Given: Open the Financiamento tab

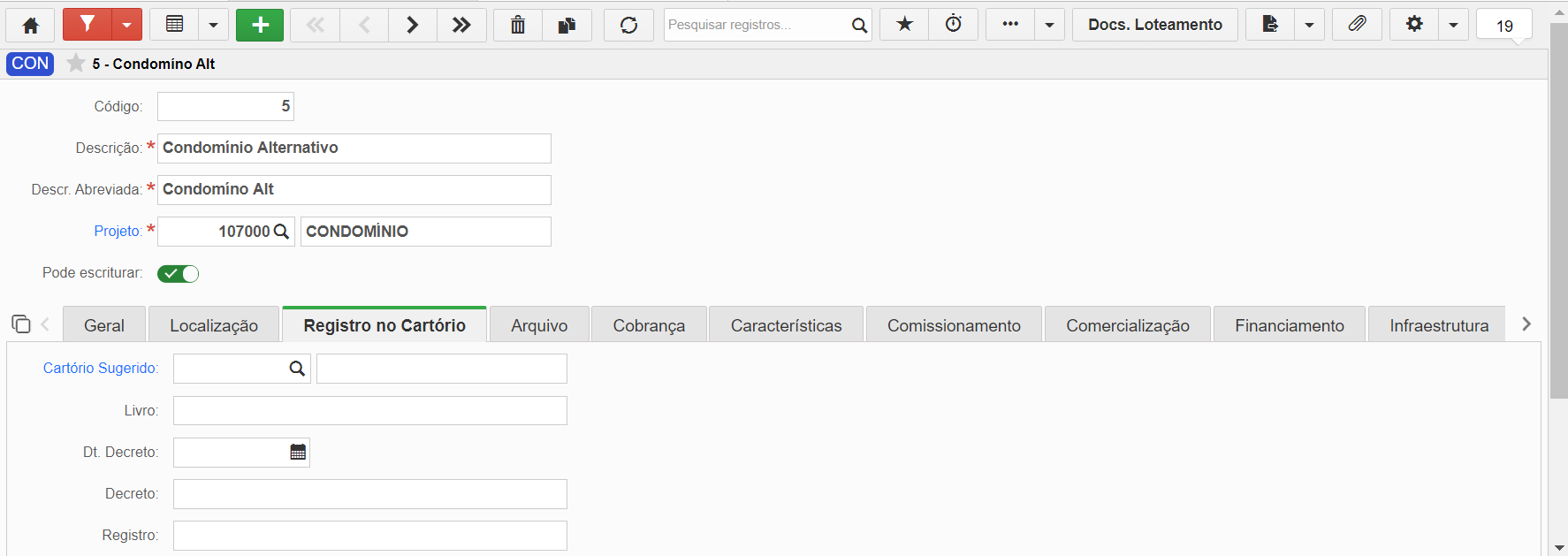Looking at the screenshot, I should coord(1290,325).
